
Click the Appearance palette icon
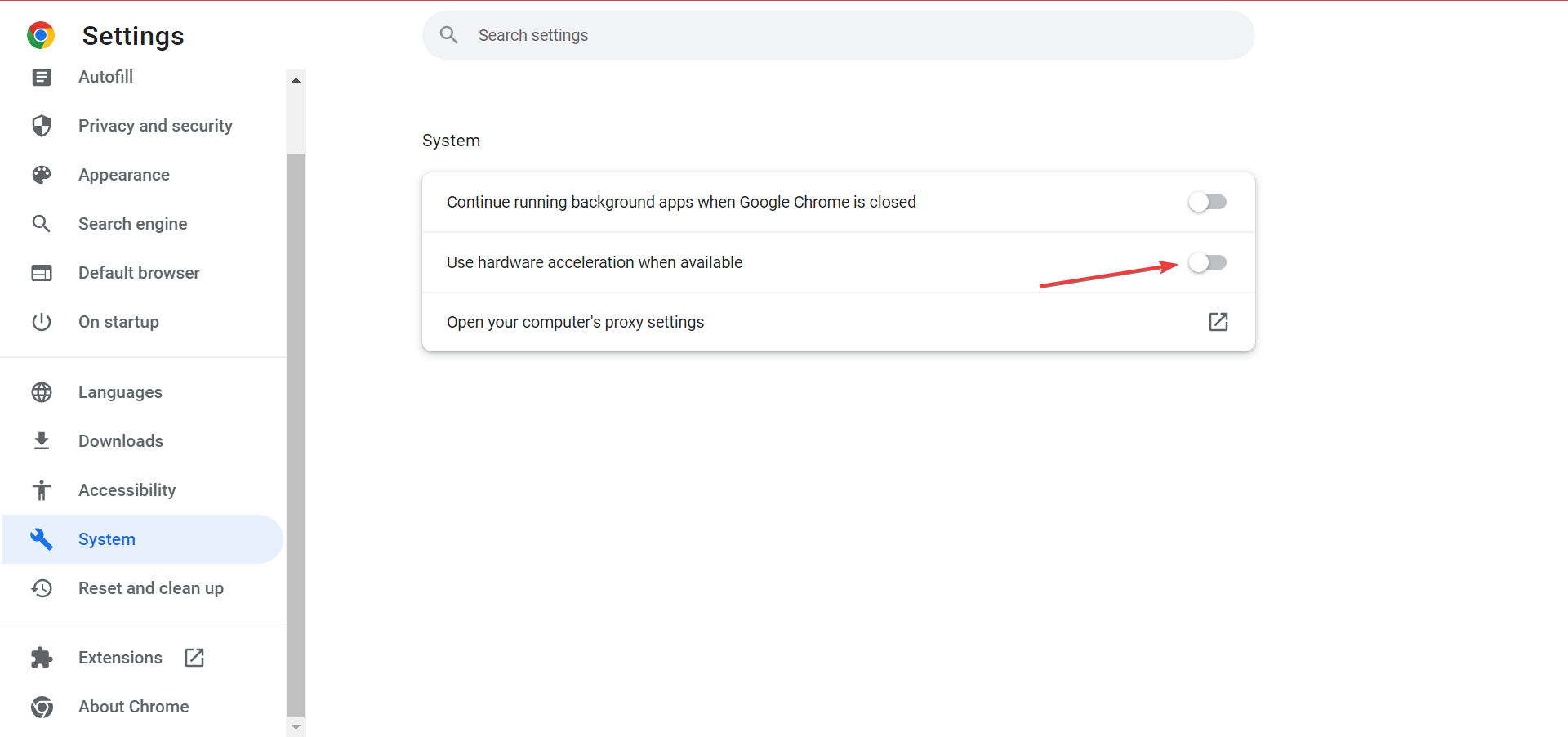[x=42, y=174]
